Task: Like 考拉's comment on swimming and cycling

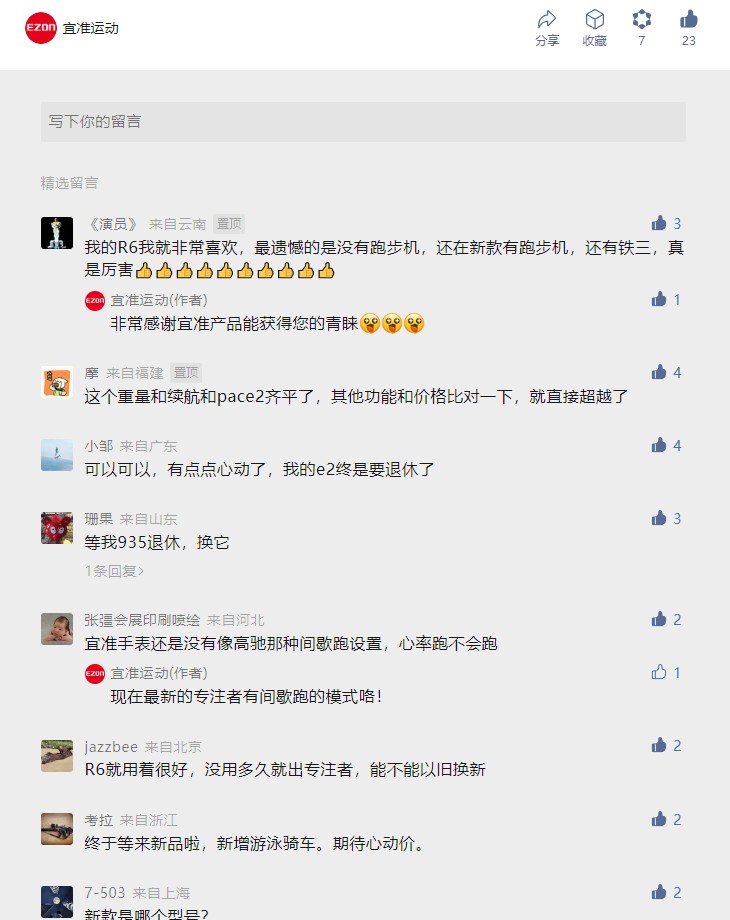Action: [x=659, y=819]
